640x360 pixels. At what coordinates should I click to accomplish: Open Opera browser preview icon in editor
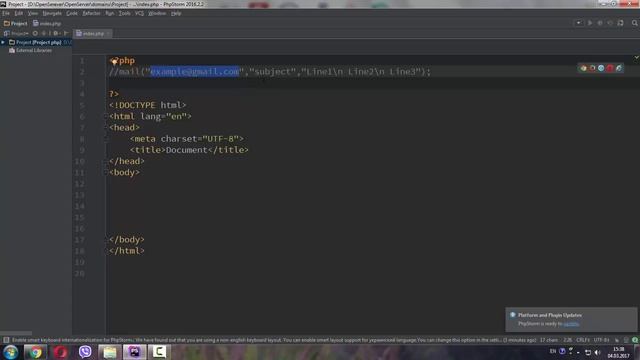tap(610, 68)
